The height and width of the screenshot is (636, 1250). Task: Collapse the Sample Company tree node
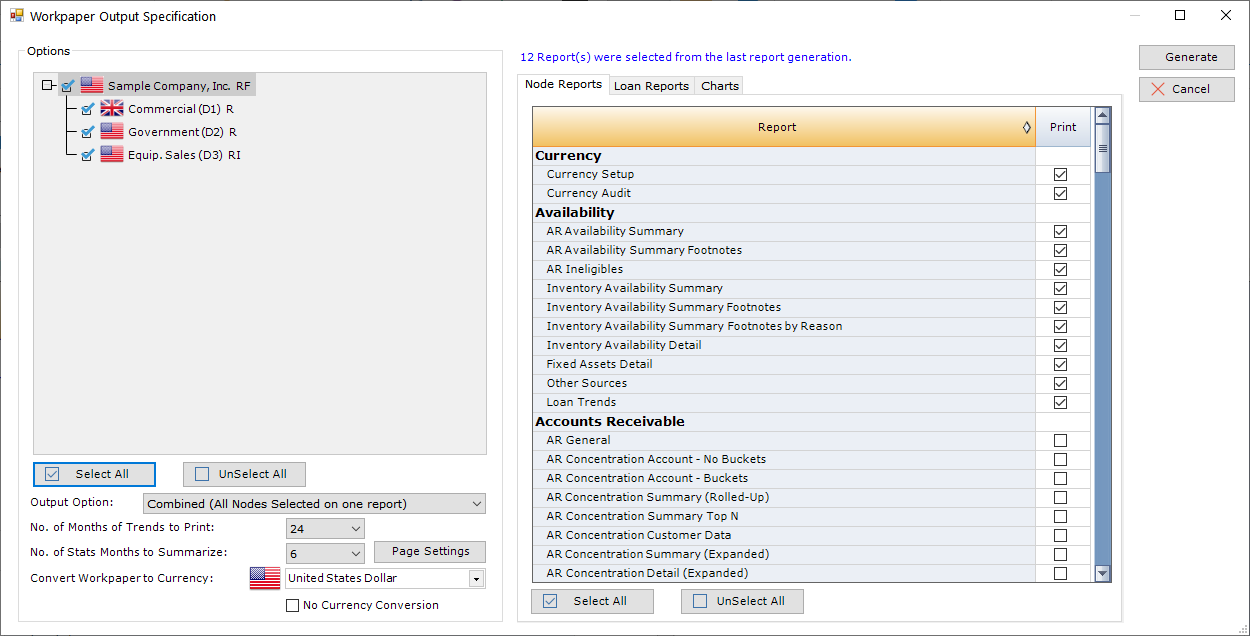coord(47,86)
